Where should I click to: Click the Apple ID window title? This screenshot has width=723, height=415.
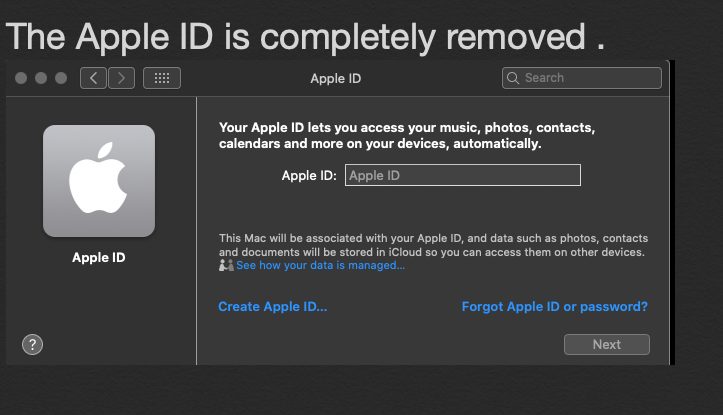336,78
